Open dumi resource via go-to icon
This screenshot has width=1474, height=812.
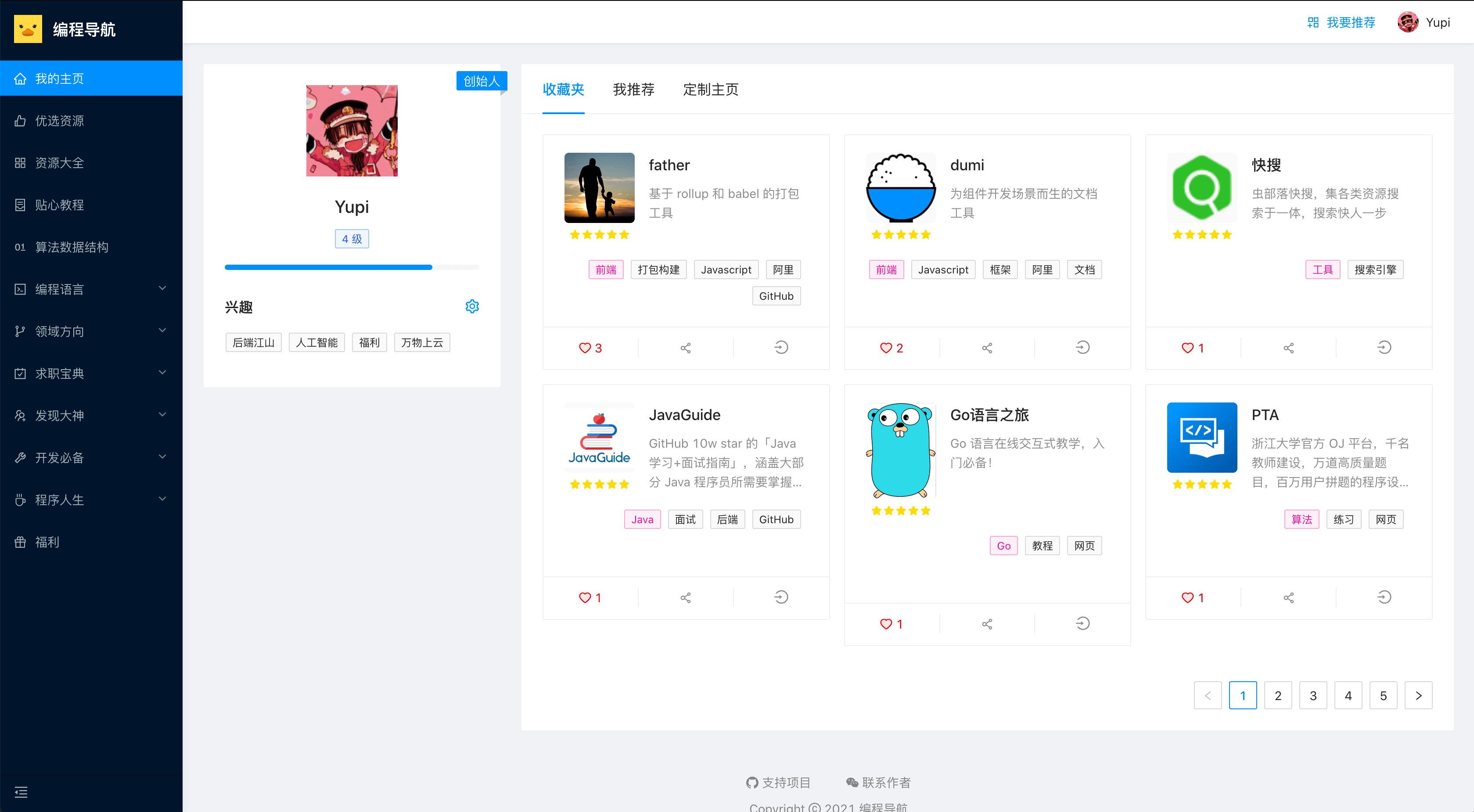tap(1082, 348)
